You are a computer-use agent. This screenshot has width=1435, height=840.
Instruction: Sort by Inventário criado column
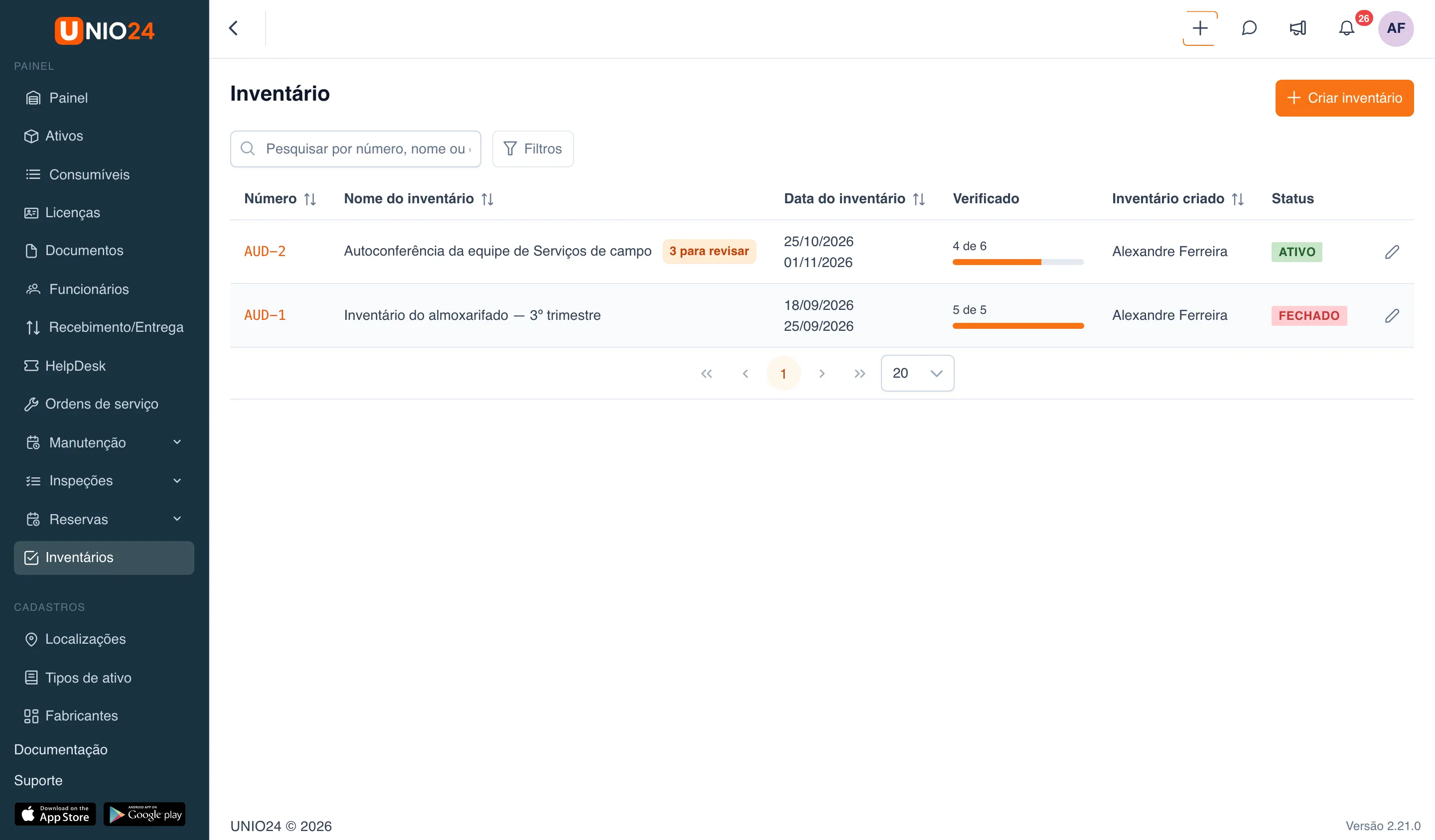pyautogui.click(x=1237, y=199)
